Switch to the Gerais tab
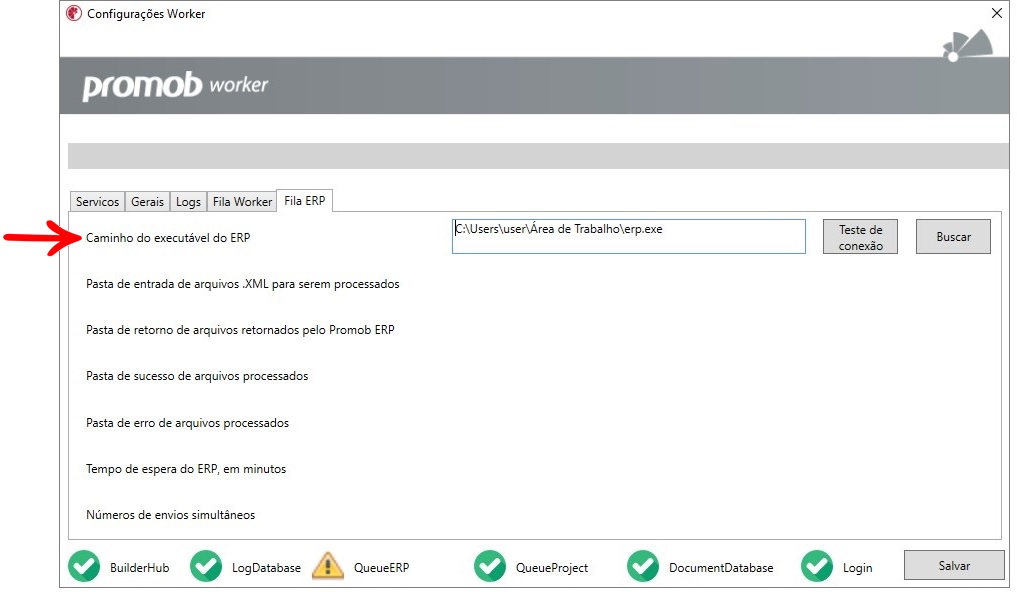 pos(147,202)
